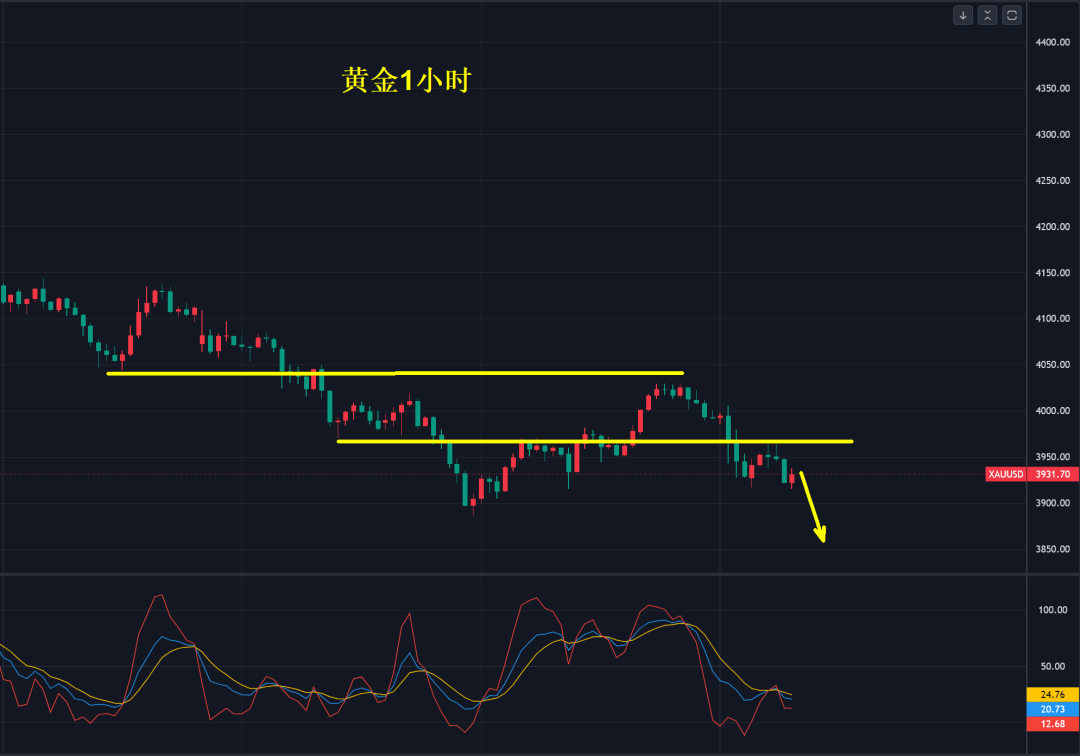Click the yellow downward arrow annotation
Viewport: 1080px width, 756px height.
coord(813,508)
